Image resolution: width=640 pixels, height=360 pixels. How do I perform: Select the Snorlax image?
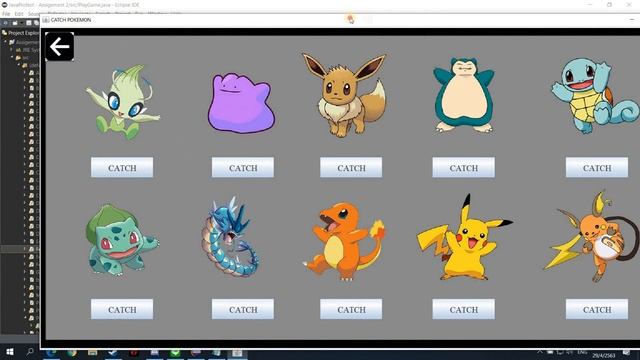[x=464, y=96]
